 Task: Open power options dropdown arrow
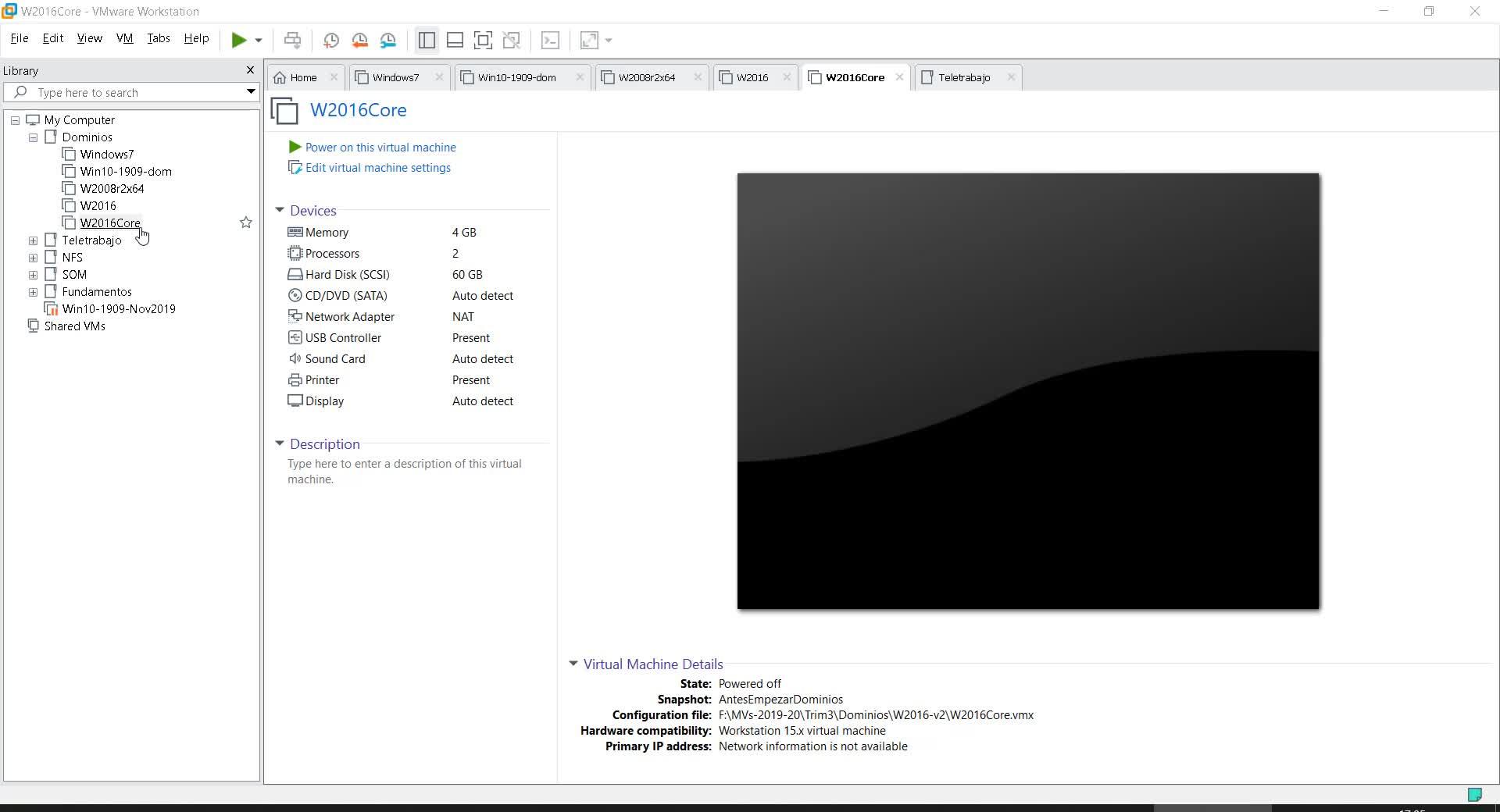(x=259, y=41)
